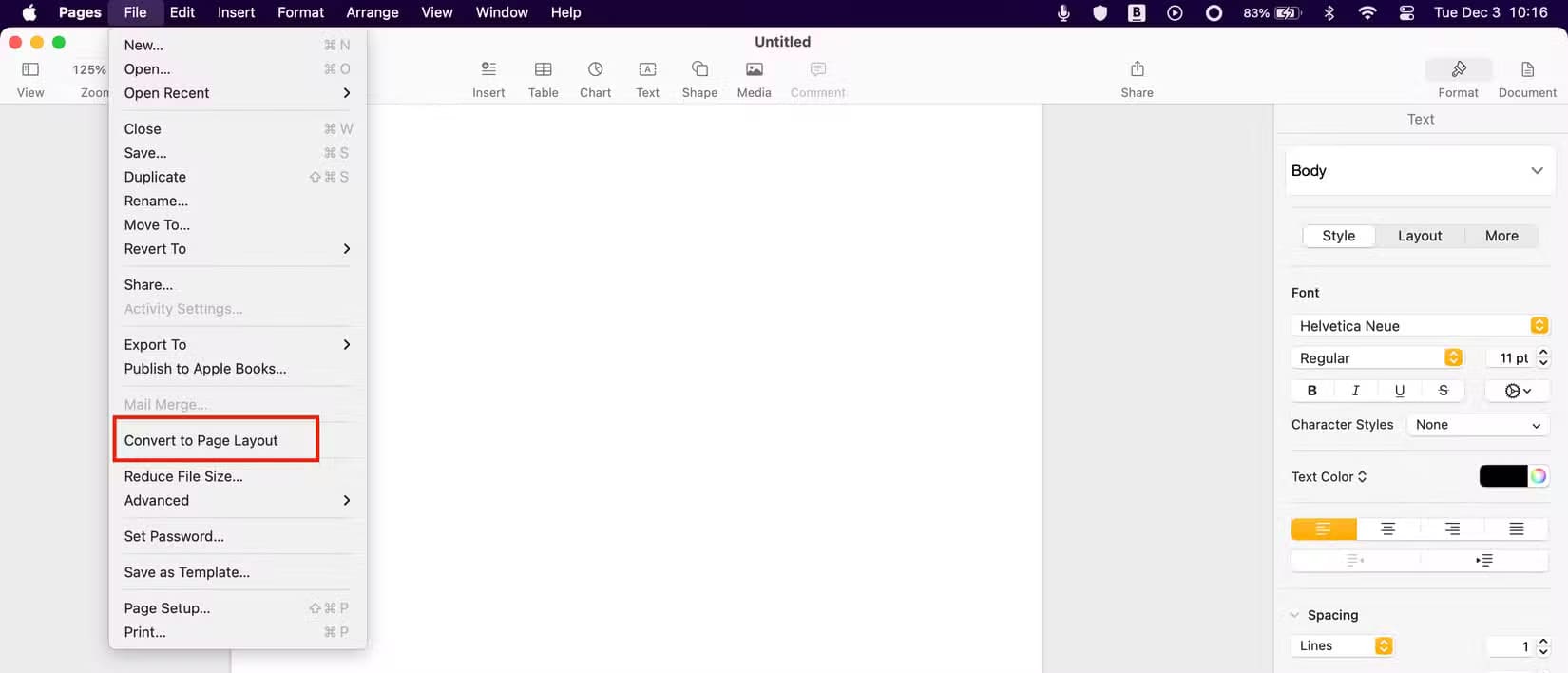Click line spacing stepper arrows
The height and width of the screenshot is (673, 1568).
(1543, 646)
